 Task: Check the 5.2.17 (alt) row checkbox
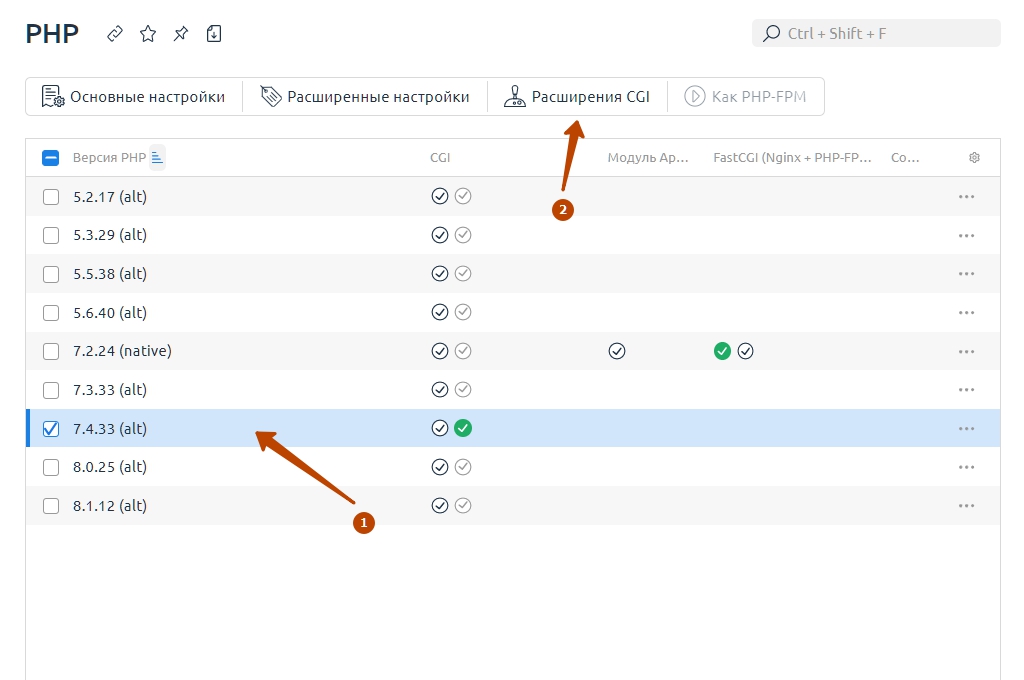click(x=51, y=197)
